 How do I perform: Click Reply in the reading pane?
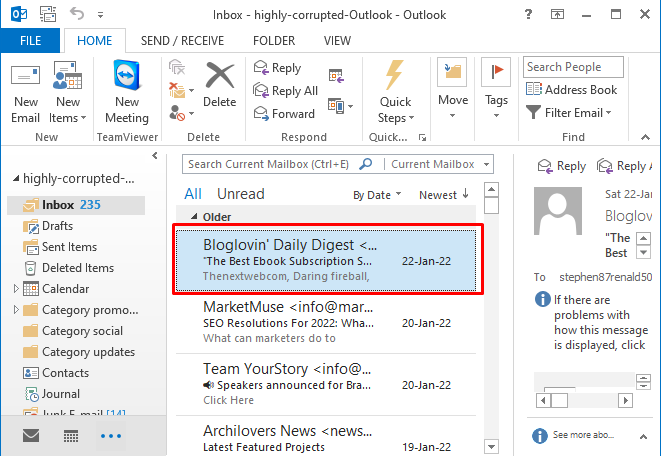click(562, 166)
